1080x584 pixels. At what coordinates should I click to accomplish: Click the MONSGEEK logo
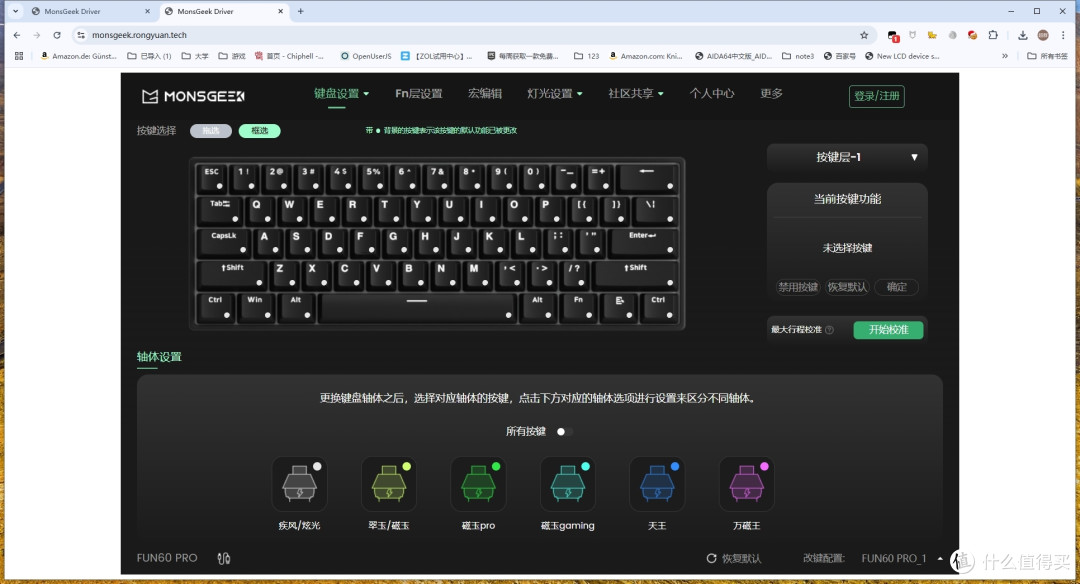pos(193,96)
